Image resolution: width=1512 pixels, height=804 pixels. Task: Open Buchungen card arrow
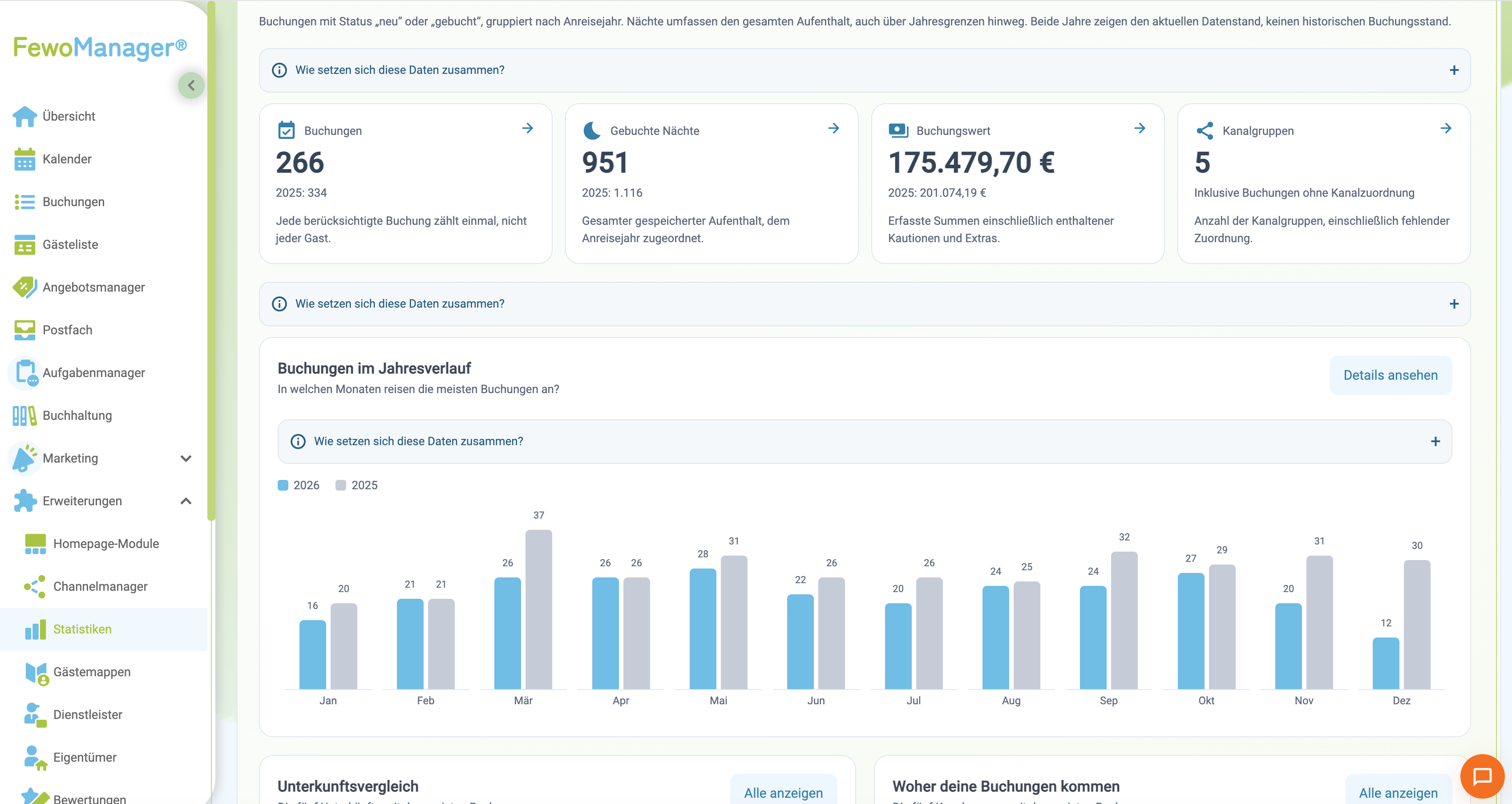(528, 128)
